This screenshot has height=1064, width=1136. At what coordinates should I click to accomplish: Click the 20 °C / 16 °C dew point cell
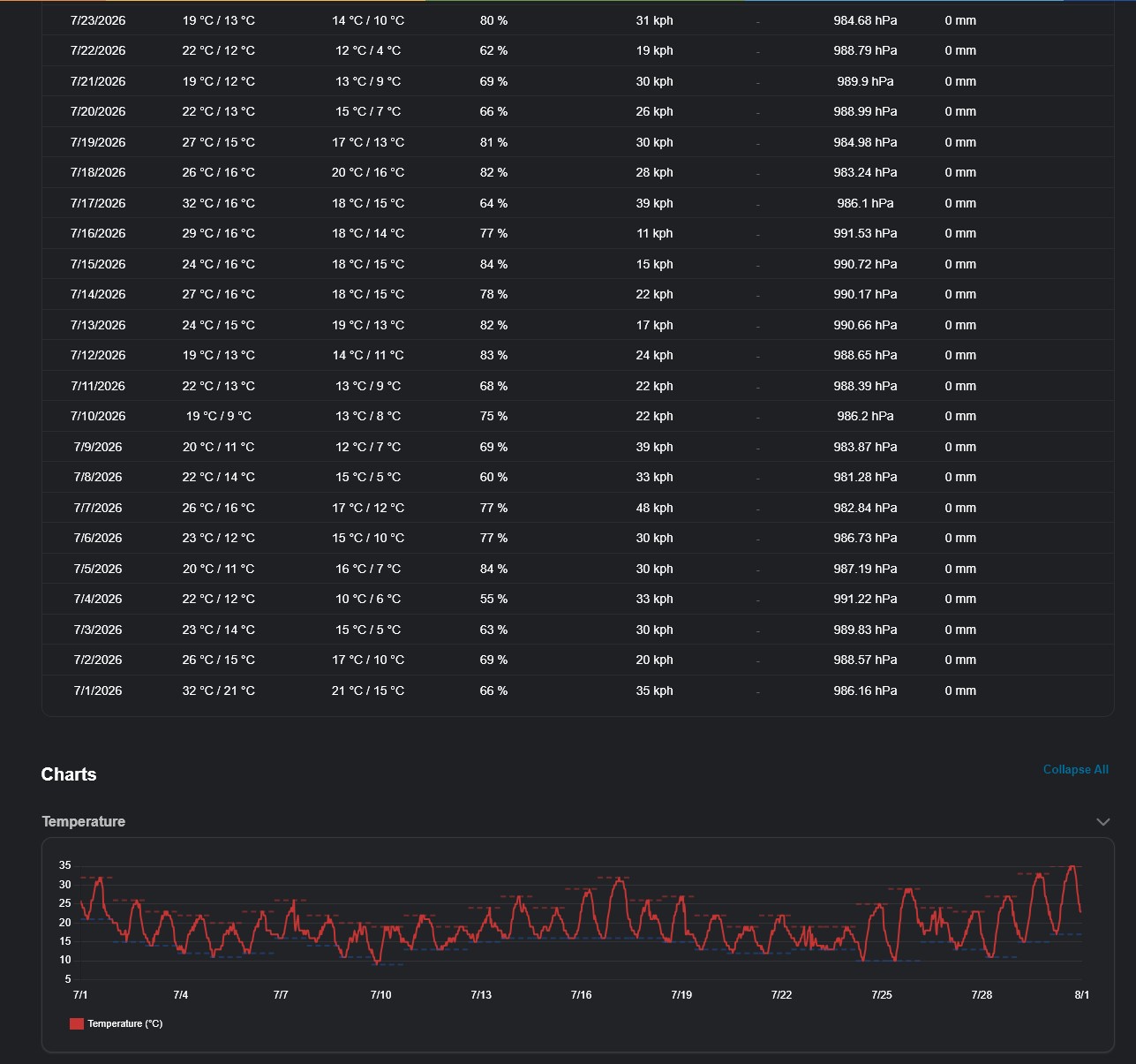(368, 172)
